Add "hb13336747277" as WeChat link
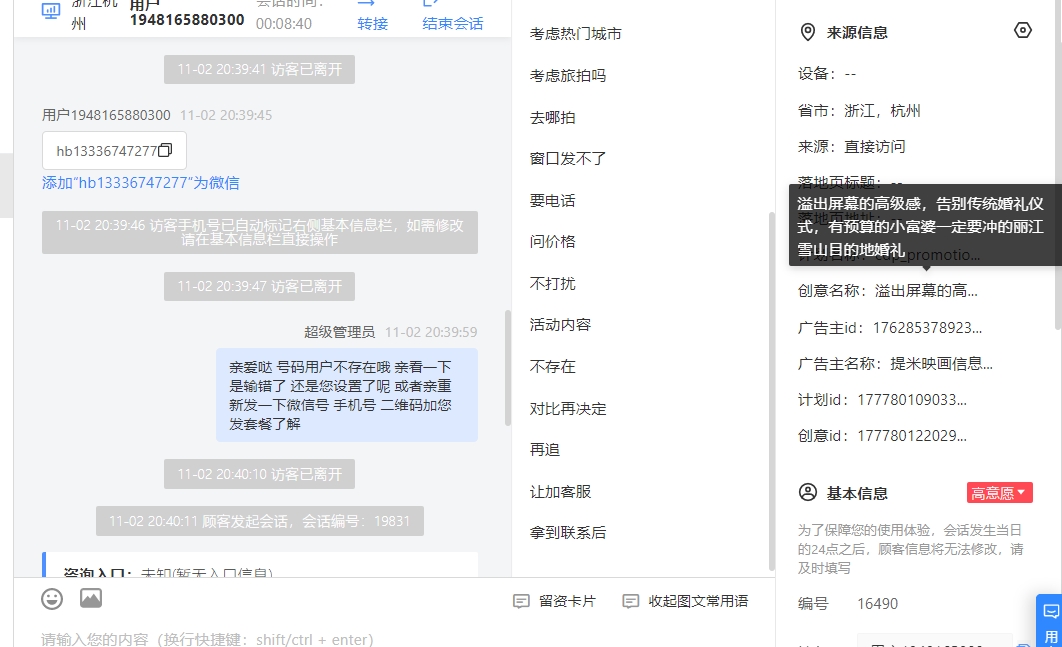Image resolution: width=1062 pixels, height=647 pixels. [140, 183]
